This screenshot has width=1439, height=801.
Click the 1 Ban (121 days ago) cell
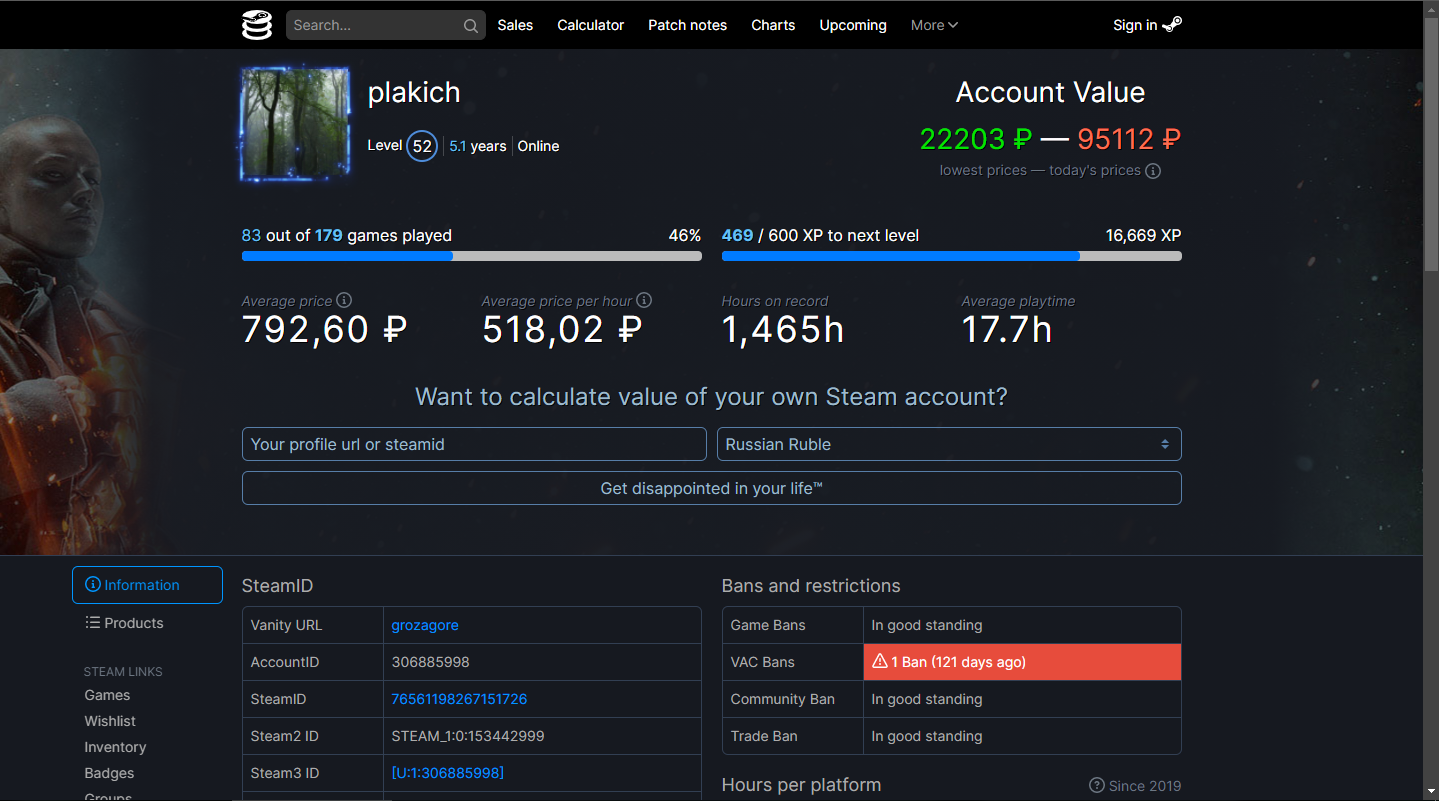pos(1022,662)
